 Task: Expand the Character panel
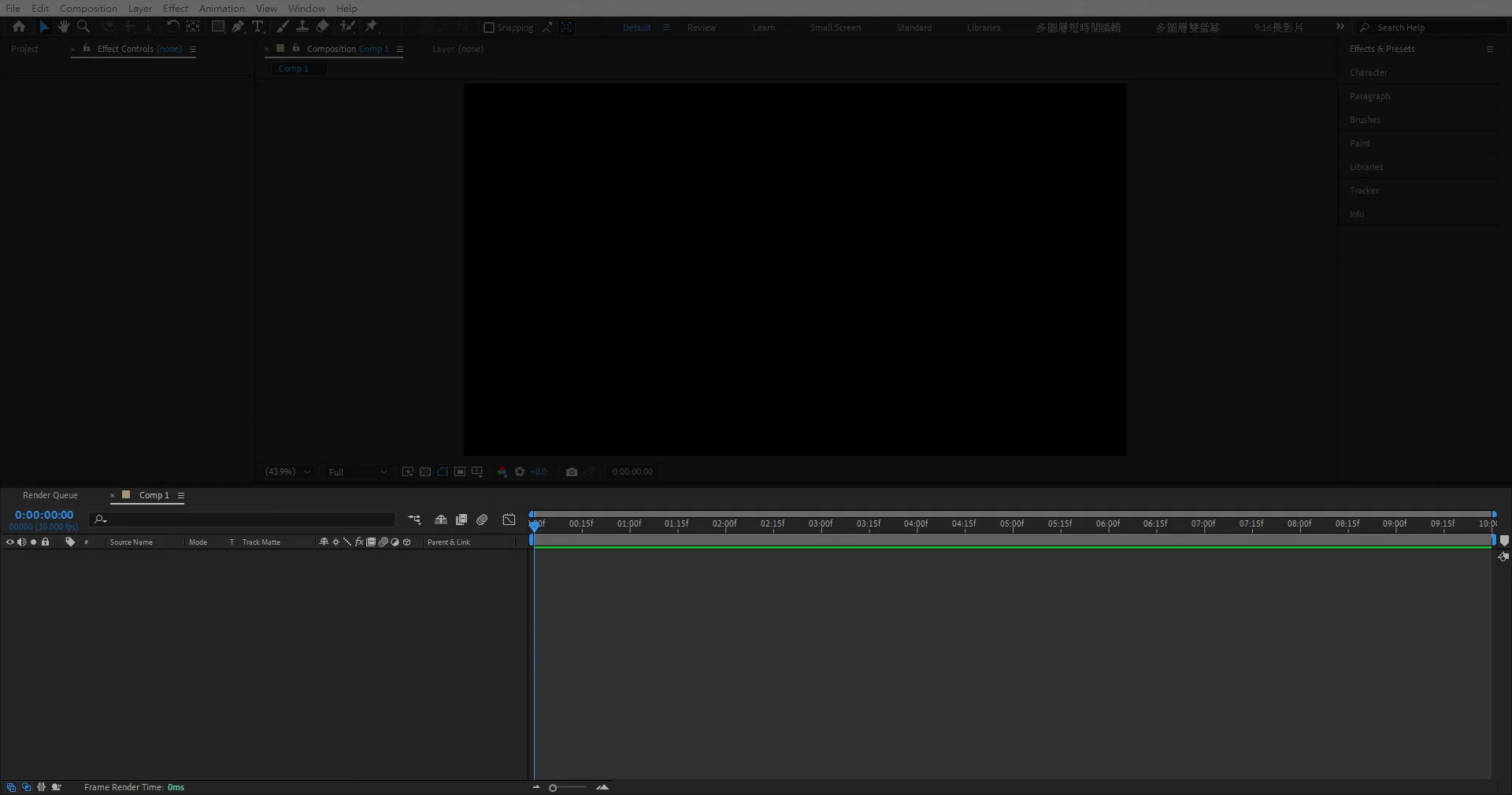coord(1369,72)
